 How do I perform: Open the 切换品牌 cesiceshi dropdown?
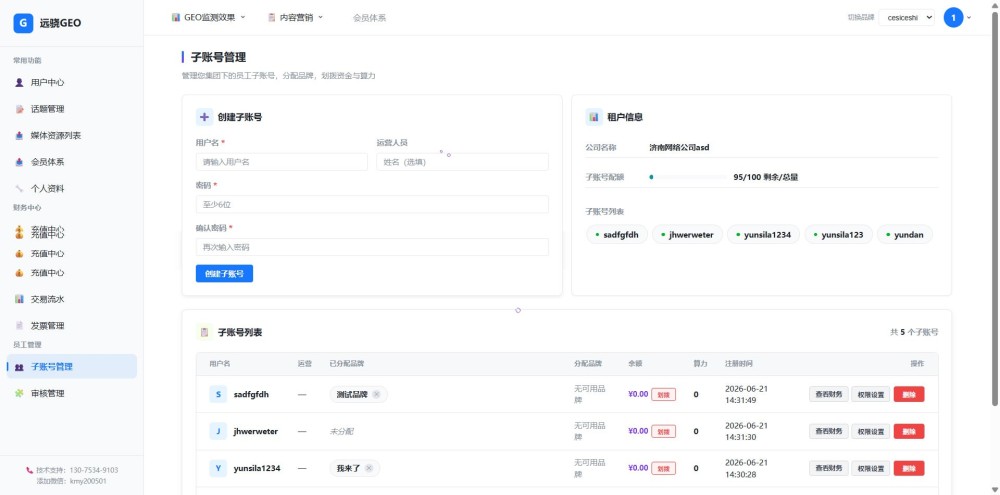[906, 18]
